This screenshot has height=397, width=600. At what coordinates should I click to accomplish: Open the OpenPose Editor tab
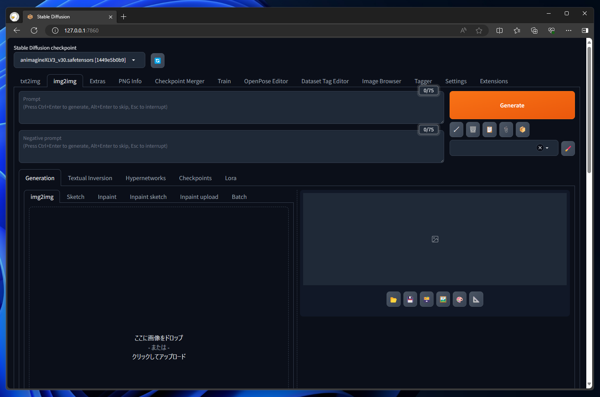(266, 81)
